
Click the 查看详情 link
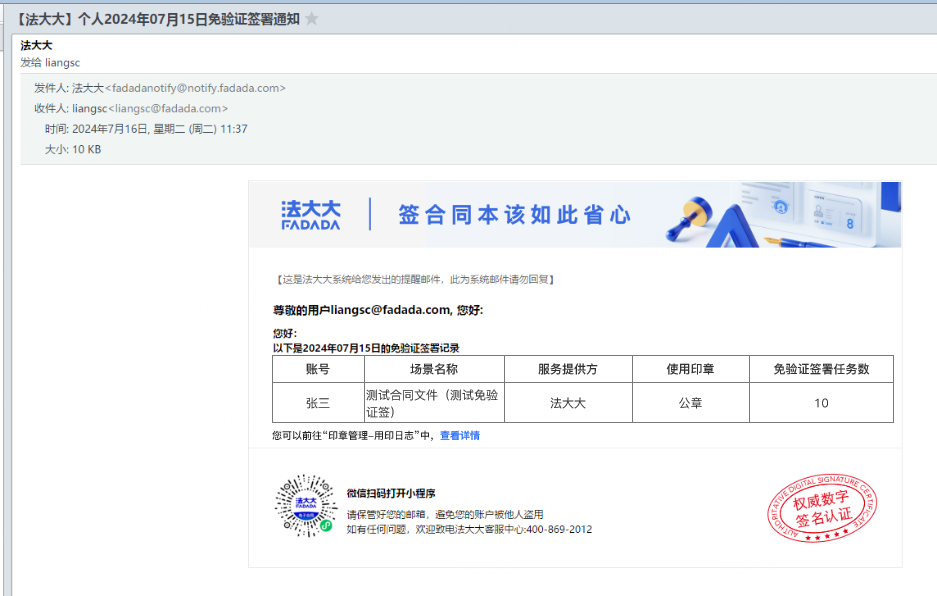[x=460, y=435]
